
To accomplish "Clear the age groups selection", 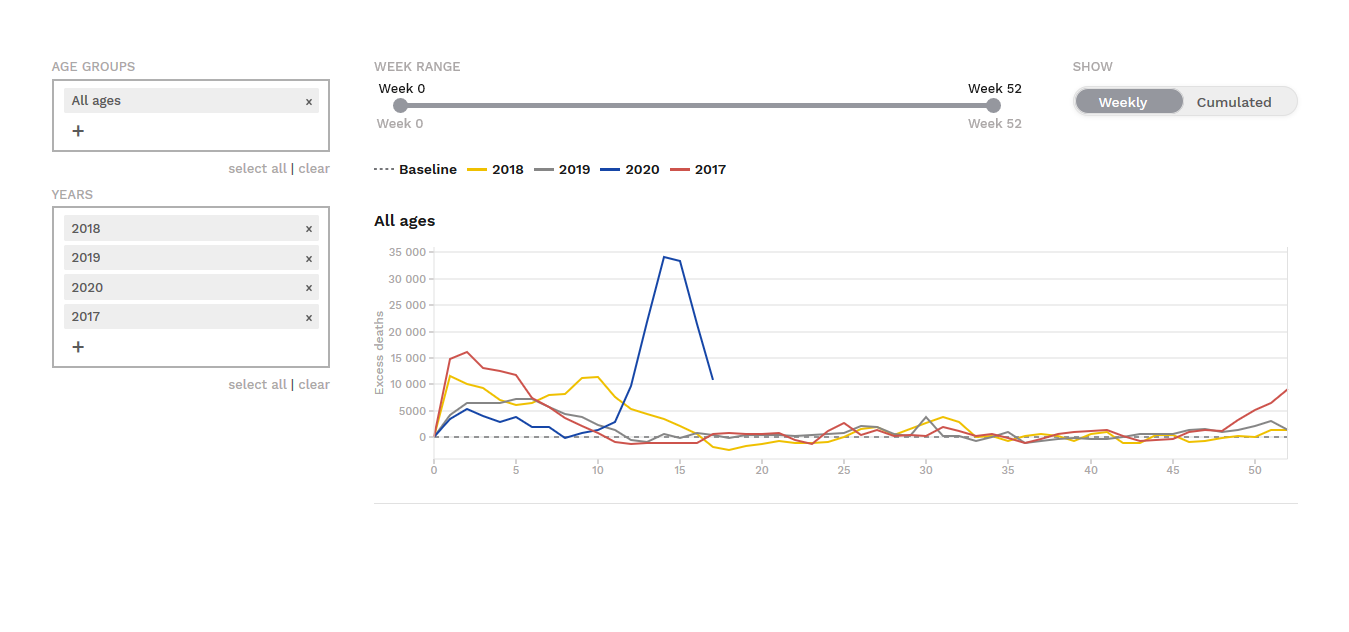I will coord(314,168).
